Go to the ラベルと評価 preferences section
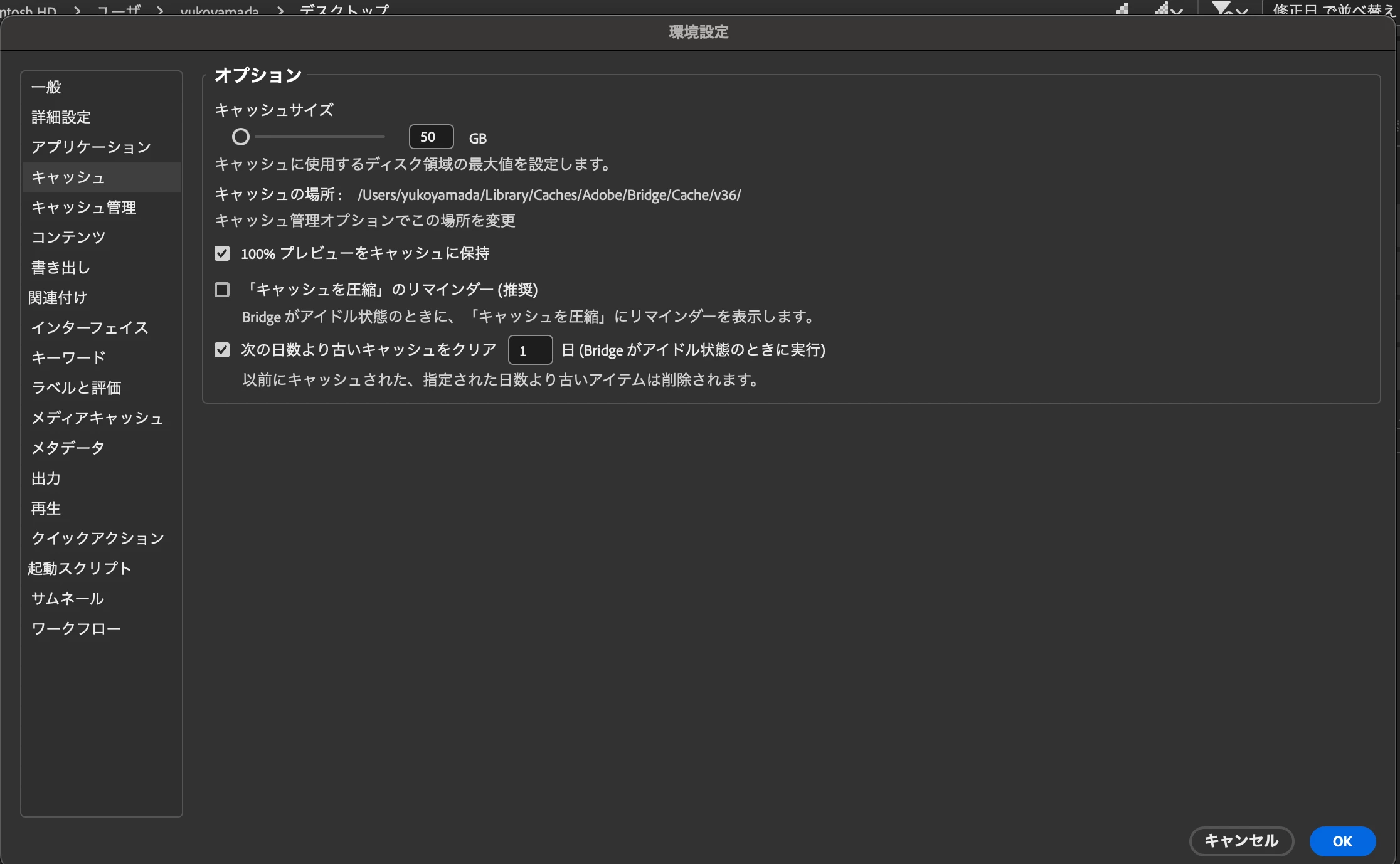Screen dimensions: 1400x864 [77, 387]
